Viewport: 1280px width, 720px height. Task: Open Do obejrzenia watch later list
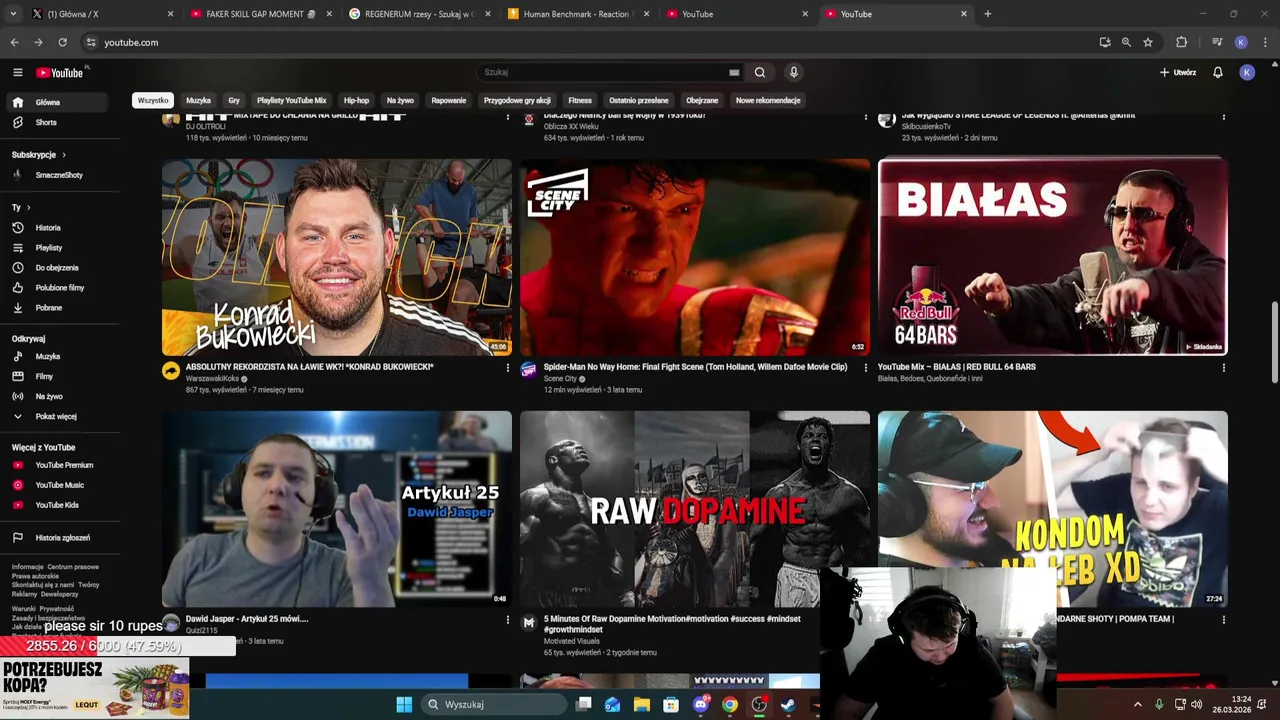point(59,268)
